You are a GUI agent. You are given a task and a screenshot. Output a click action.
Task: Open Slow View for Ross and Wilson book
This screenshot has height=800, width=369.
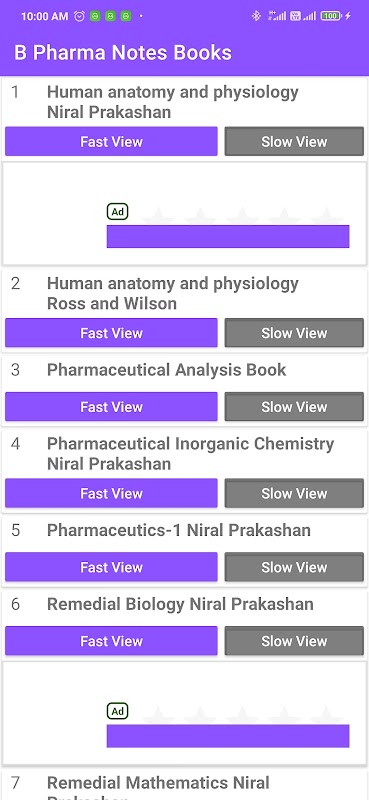(x=294, y=333)
